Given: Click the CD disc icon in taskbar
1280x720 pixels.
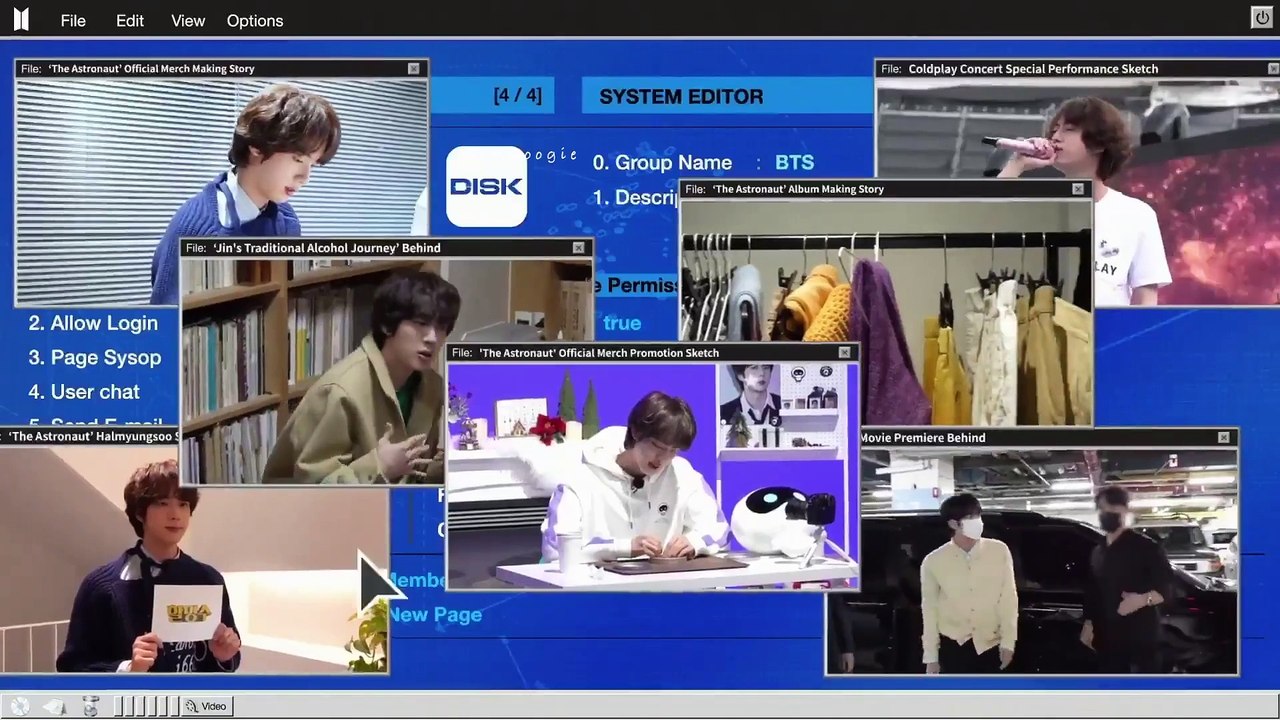Looking at the screenshot, I should click(x=20, y=706).
